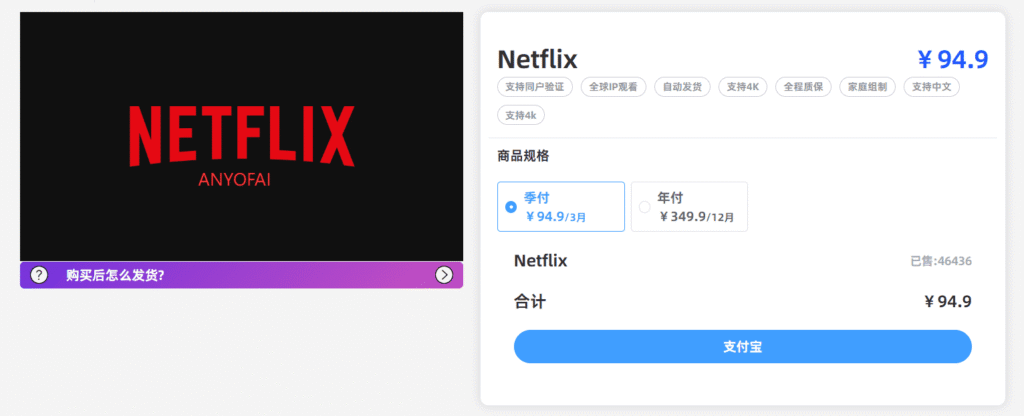
Task: Click the 支持4K uppercase tag
Action: point(743,87)
